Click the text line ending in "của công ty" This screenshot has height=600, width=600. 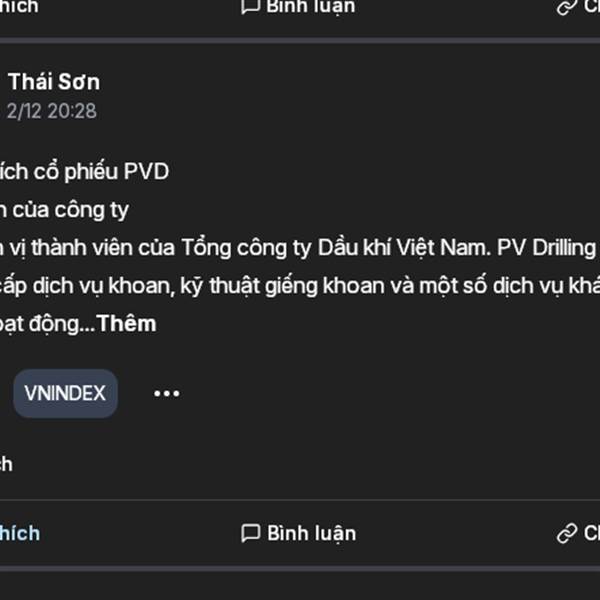[64, 210]
